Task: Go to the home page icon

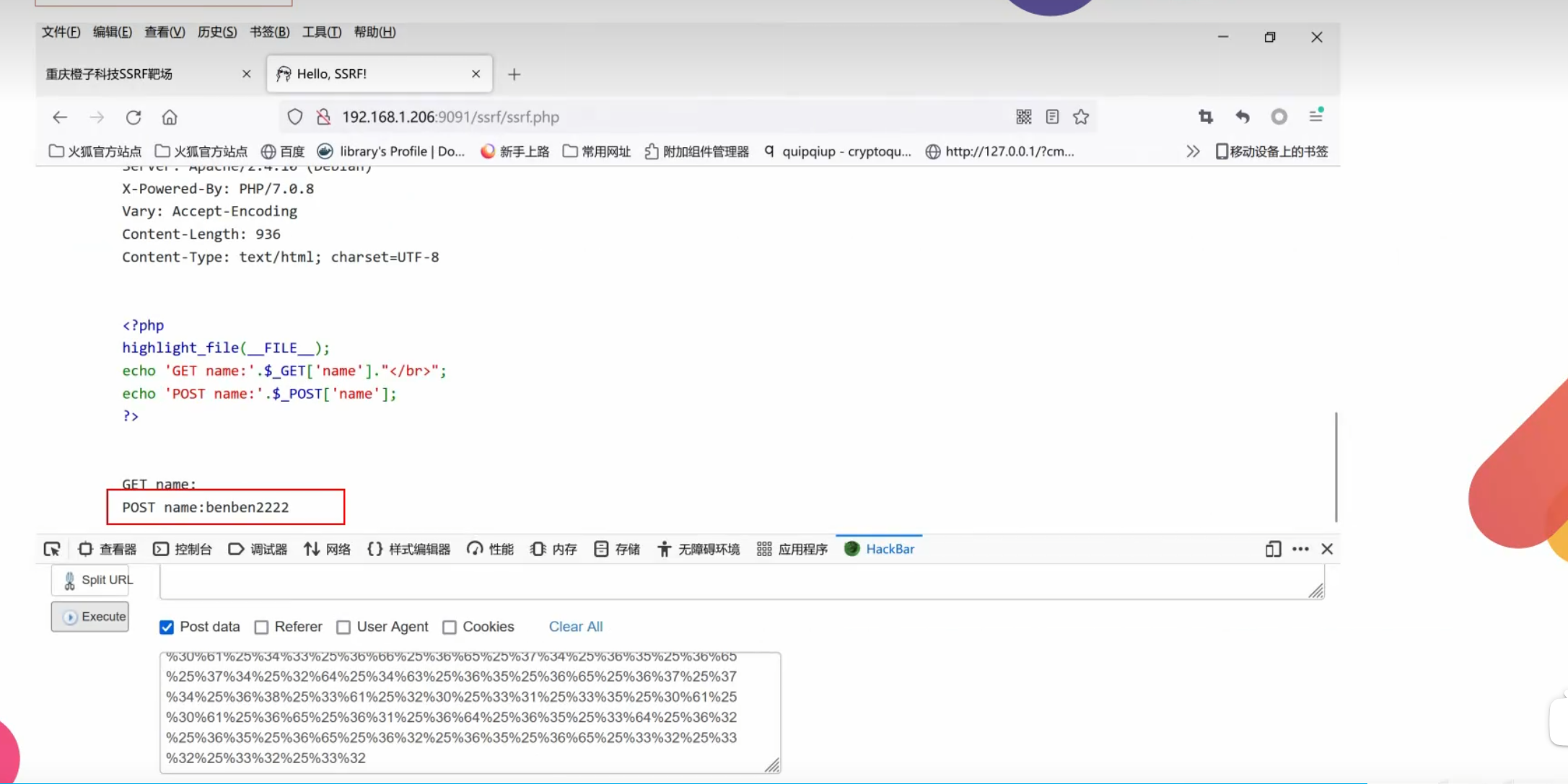Action: 170,117
